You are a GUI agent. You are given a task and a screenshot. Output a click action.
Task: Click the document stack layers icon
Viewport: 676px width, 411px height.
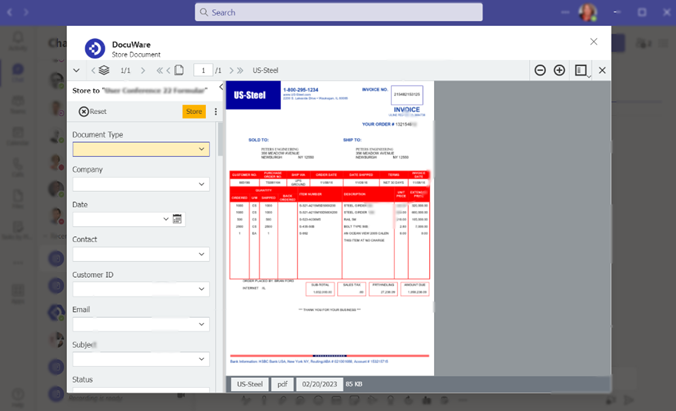click(102, 71)
